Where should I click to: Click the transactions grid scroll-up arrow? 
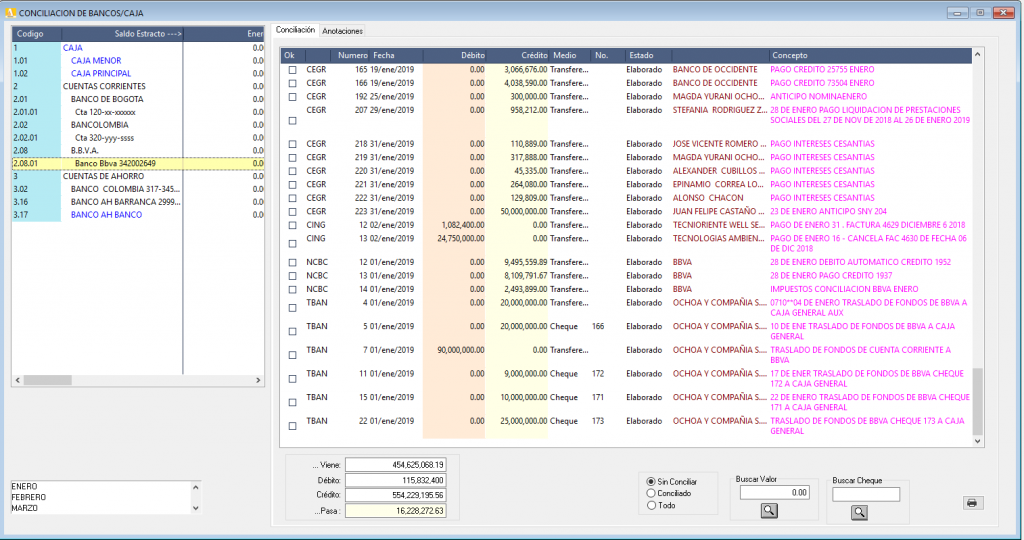(977, 54)
